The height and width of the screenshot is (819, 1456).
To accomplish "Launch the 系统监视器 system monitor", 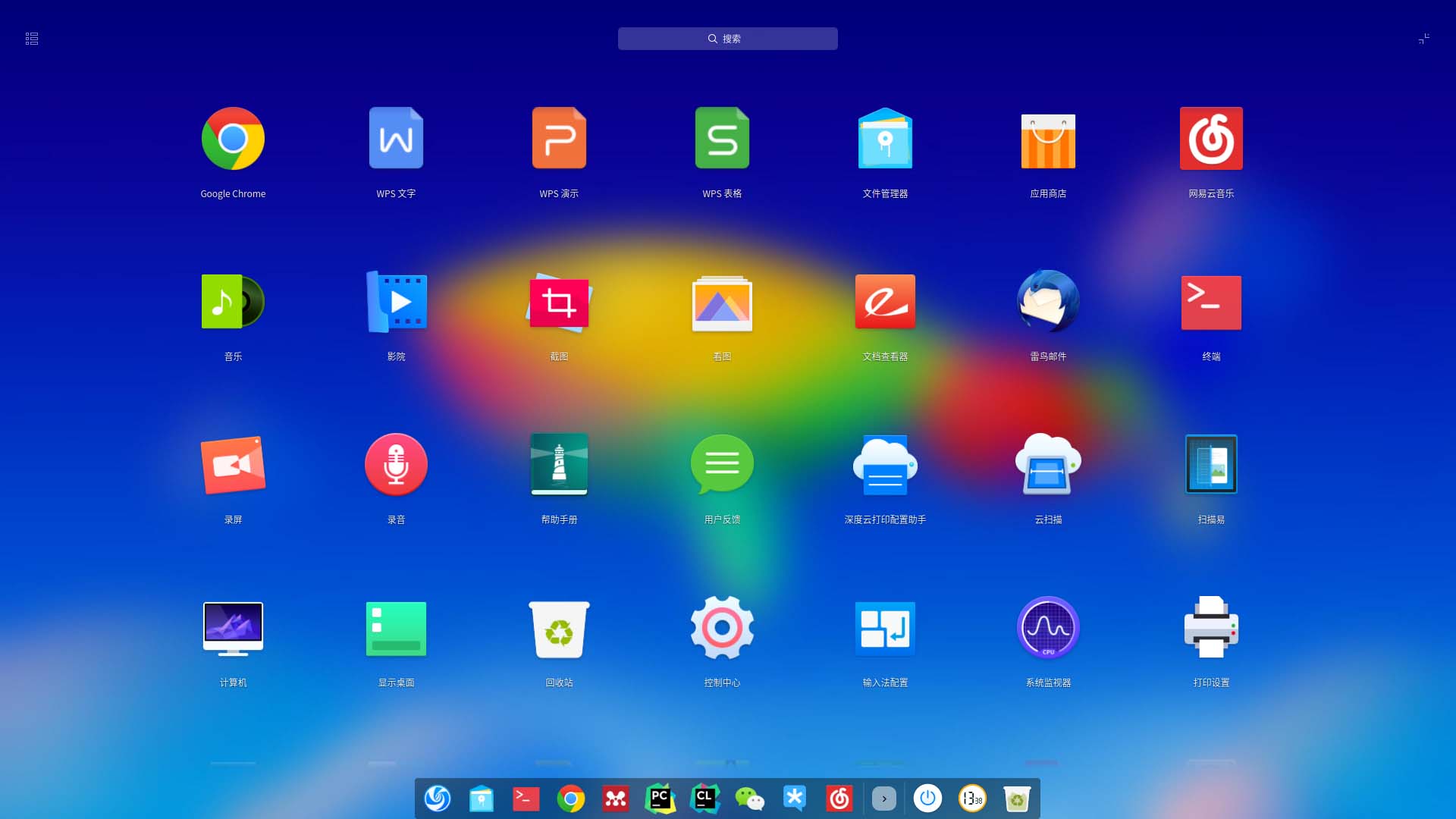I will (1048, 628).
